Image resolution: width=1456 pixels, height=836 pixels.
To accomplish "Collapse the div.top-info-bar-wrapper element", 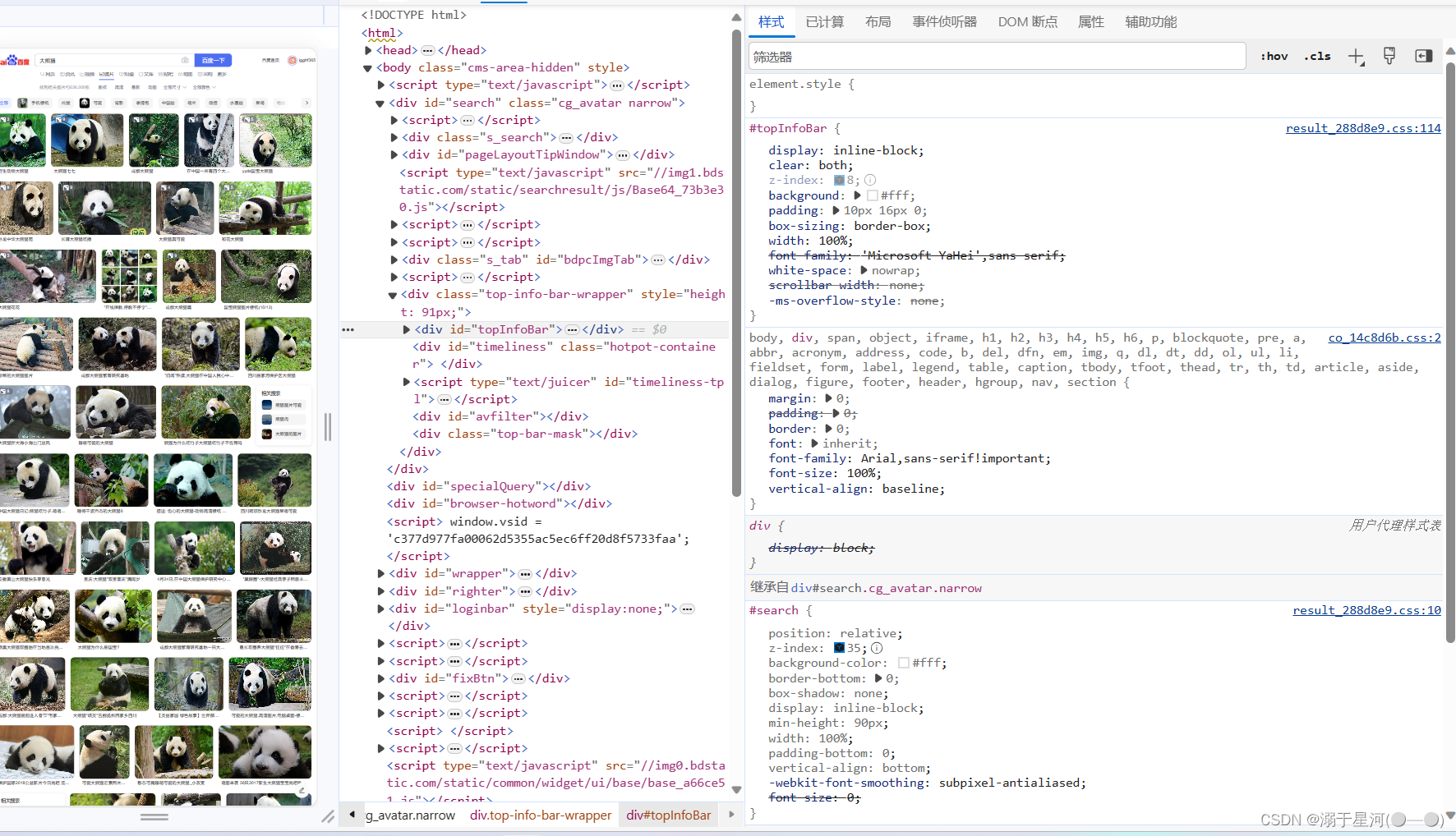I will [x=392, y=294].
